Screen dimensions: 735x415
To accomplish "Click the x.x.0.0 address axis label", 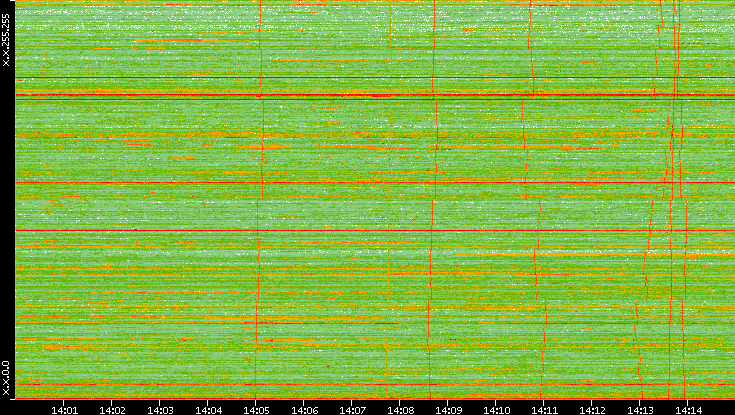I will (x=6, y=378).
